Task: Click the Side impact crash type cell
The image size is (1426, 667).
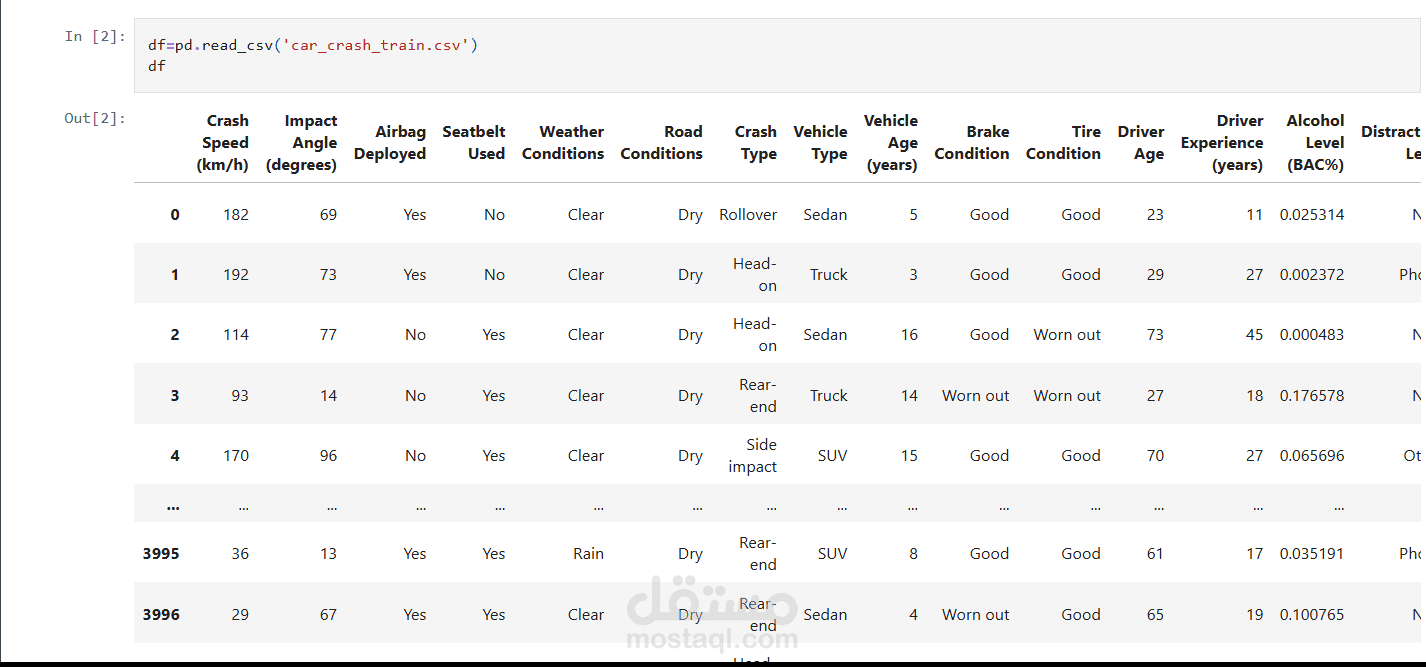Action: click(x=753, y=455)
